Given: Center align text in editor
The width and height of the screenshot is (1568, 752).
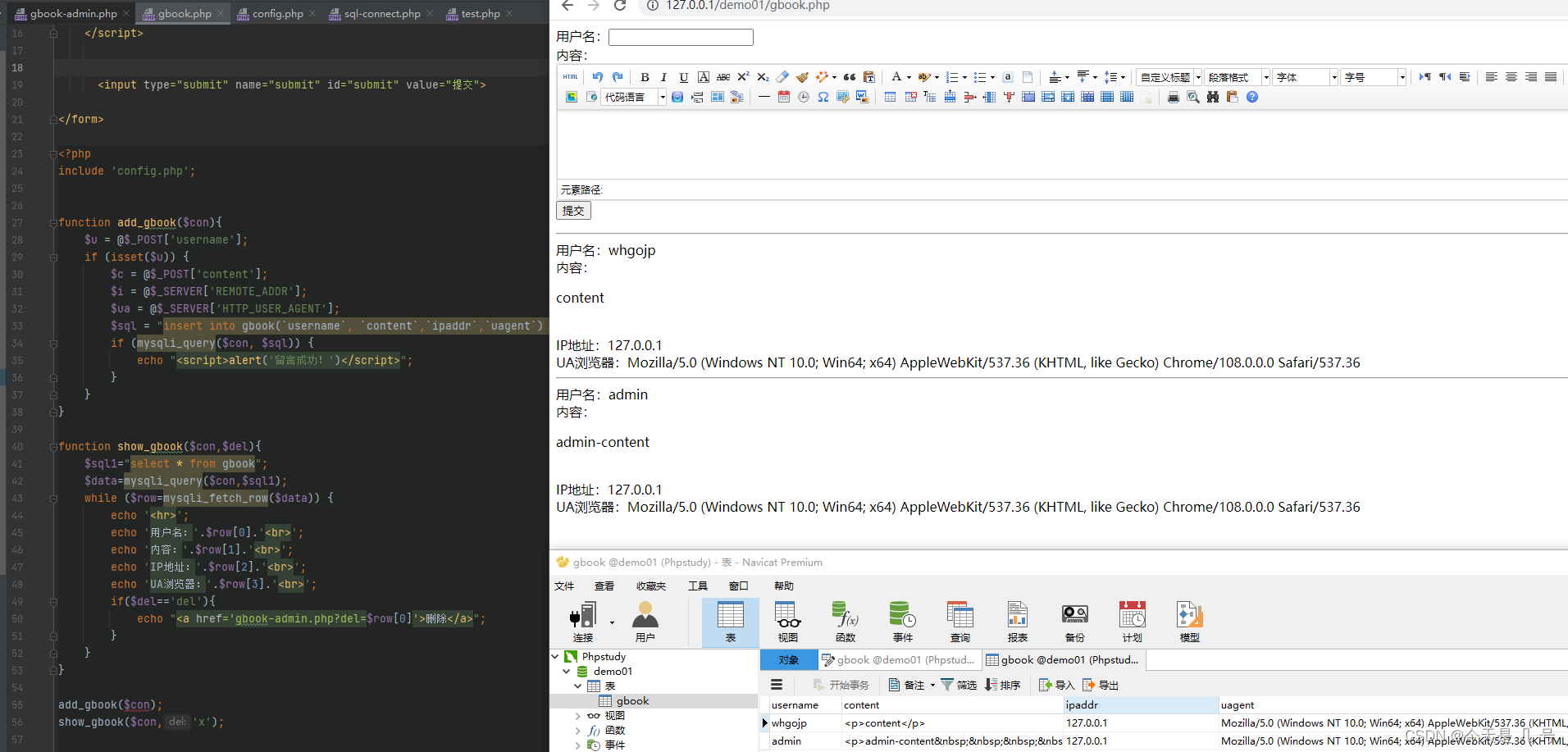Looking at the screenshot, I should click(x=1511, y=77).
